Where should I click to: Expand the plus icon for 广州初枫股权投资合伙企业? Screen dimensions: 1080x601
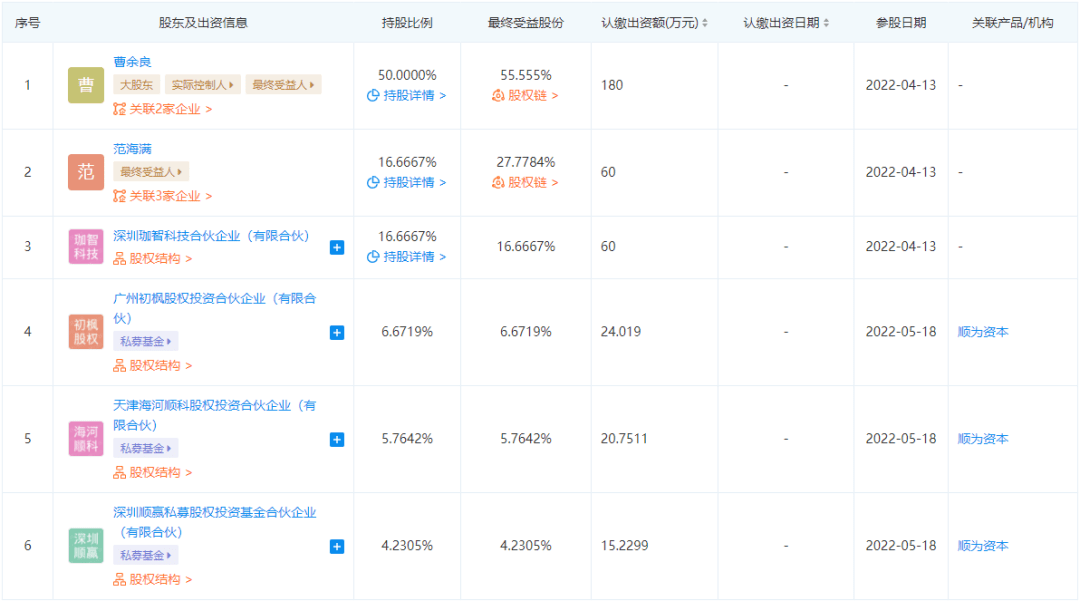coord(337,332)
